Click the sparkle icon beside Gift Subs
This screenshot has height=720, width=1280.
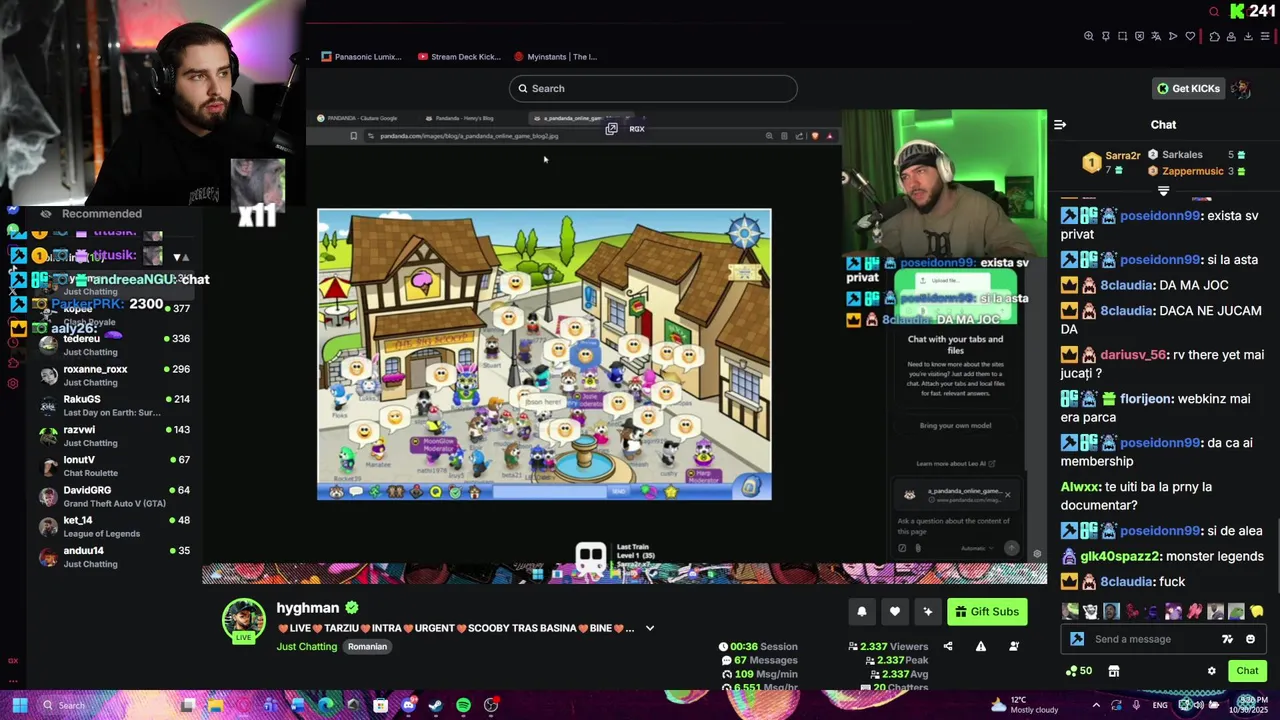[928, 612]
